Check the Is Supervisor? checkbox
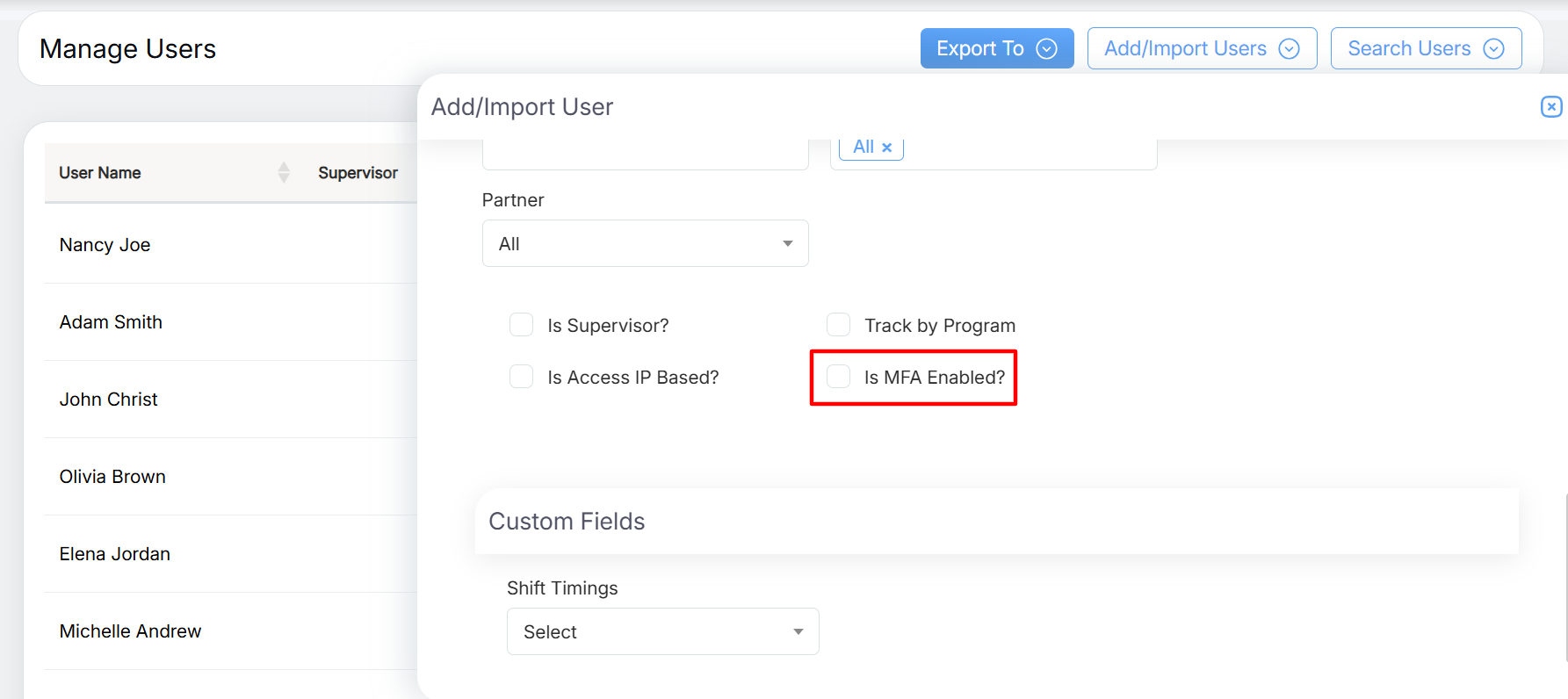This screenshot has height=699, width=1568. 522,325
